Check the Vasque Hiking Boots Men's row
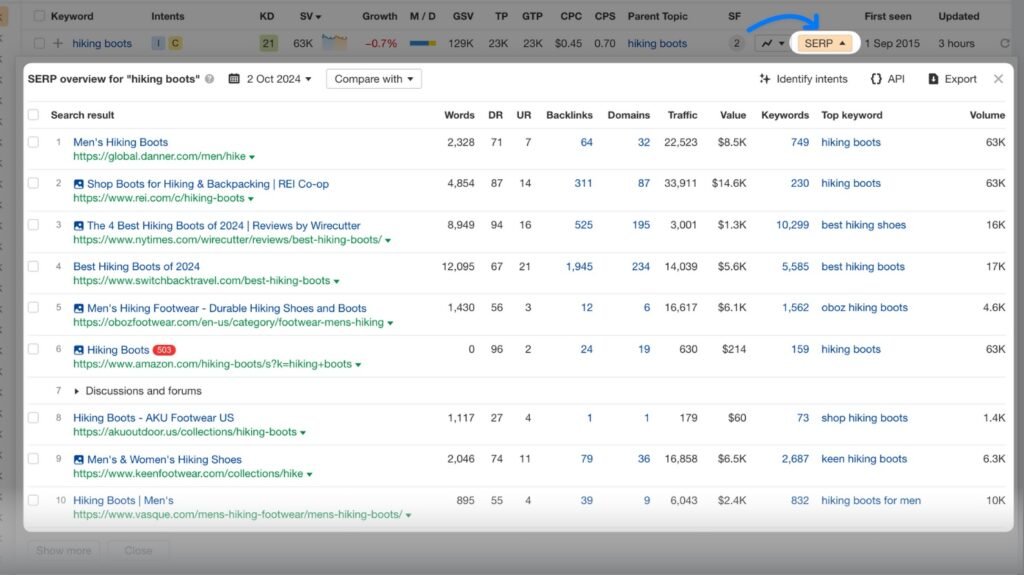 [33, 500]
